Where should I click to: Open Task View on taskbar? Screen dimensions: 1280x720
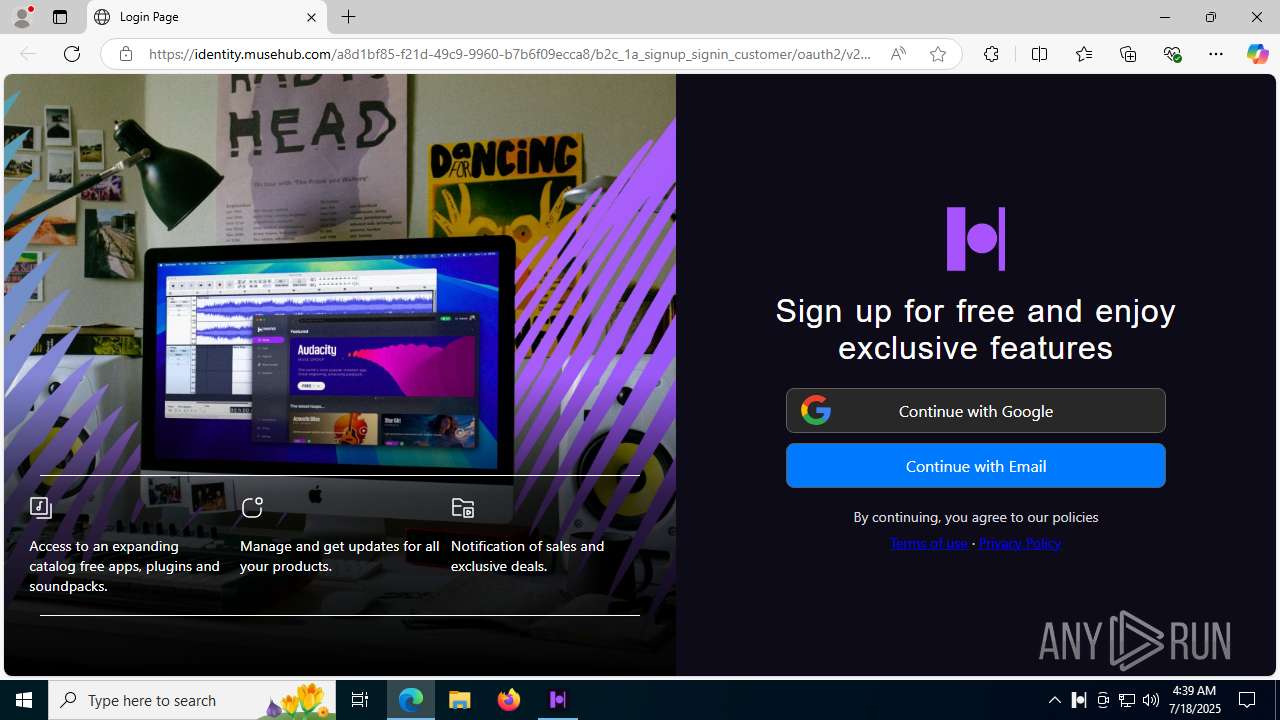[360, 700]
